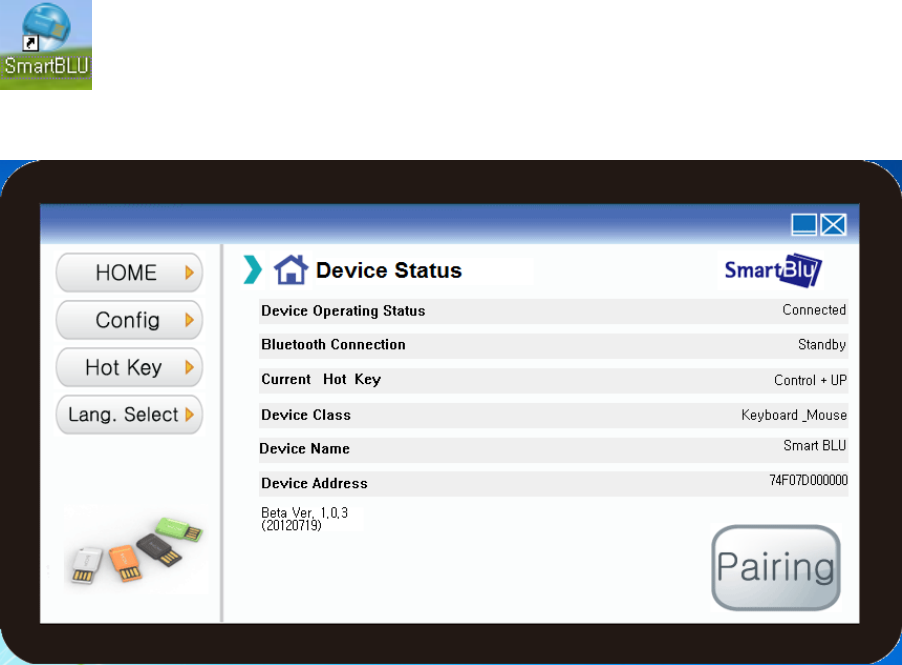Click the 74F07D000000 address value
902x665 pixels.
809,480
